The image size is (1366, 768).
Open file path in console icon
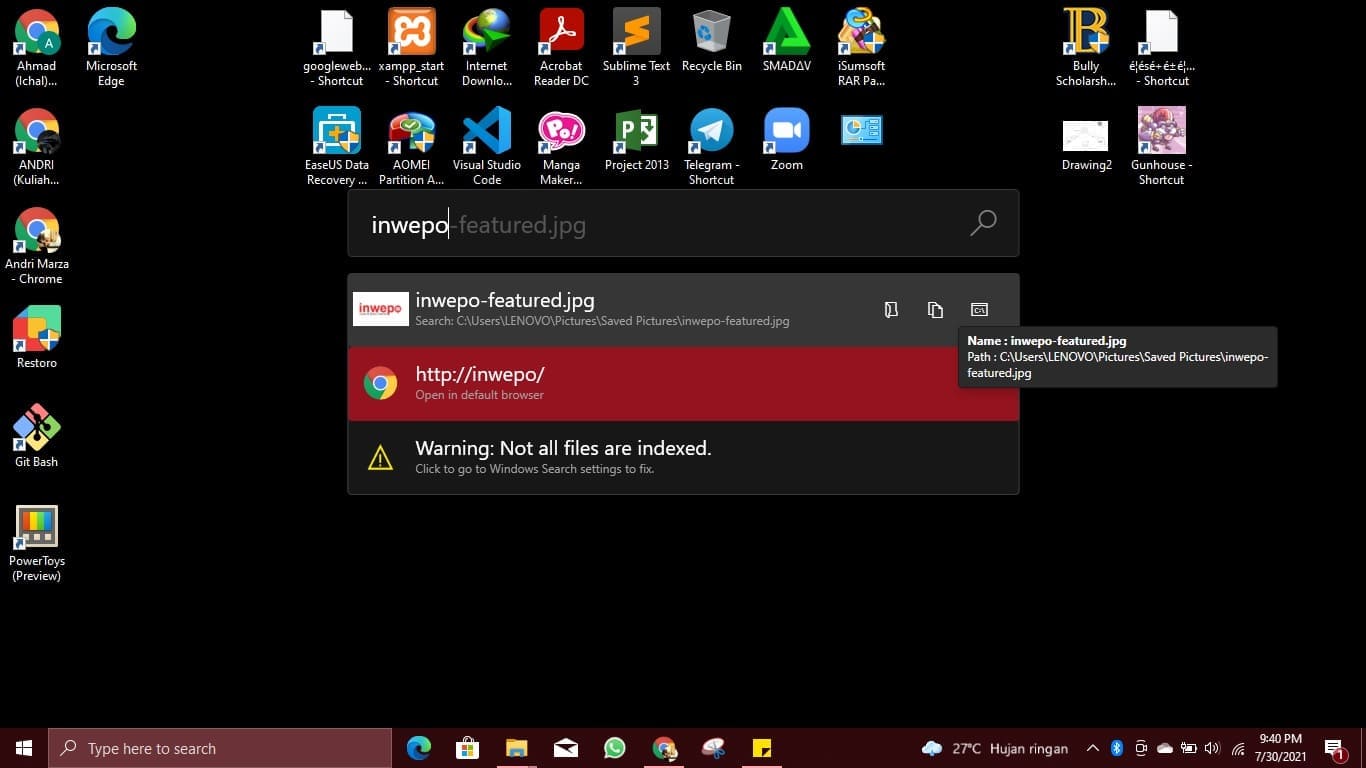click(x=979, y=310)
